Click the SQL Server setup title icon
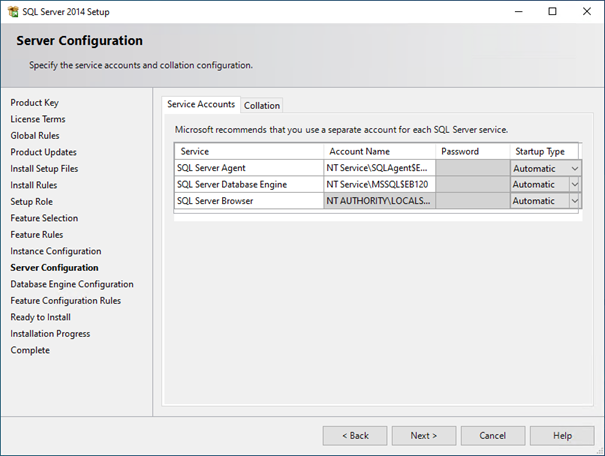The image size is (605, 456). (13, 12)
